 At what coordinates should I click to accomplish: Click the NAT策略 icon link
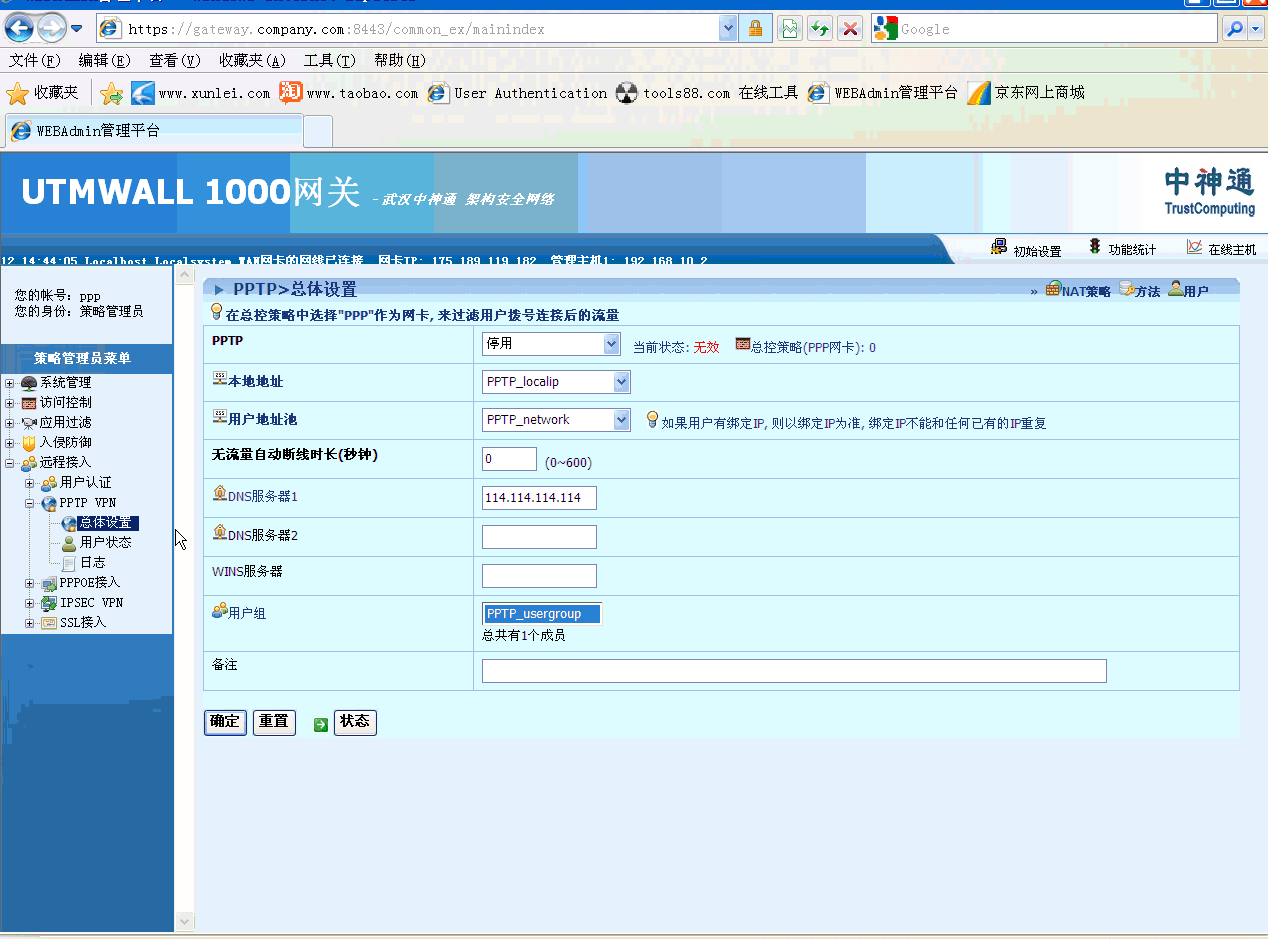pyautogui.click(x=1053, y=290)
